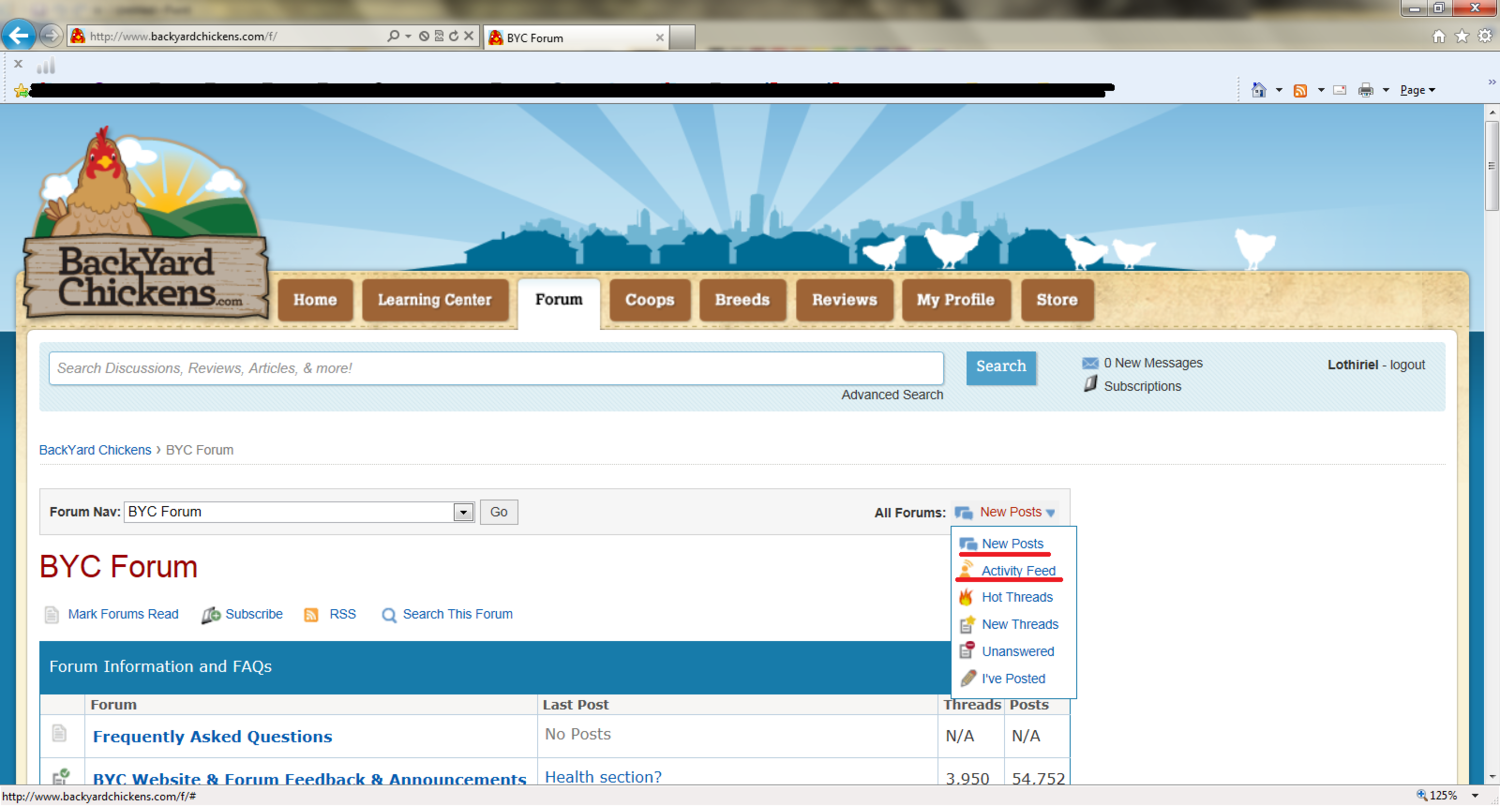Screen dimensions: 1500x806
Task: Click in the search discussions input field
Action: tap(495, 368)
